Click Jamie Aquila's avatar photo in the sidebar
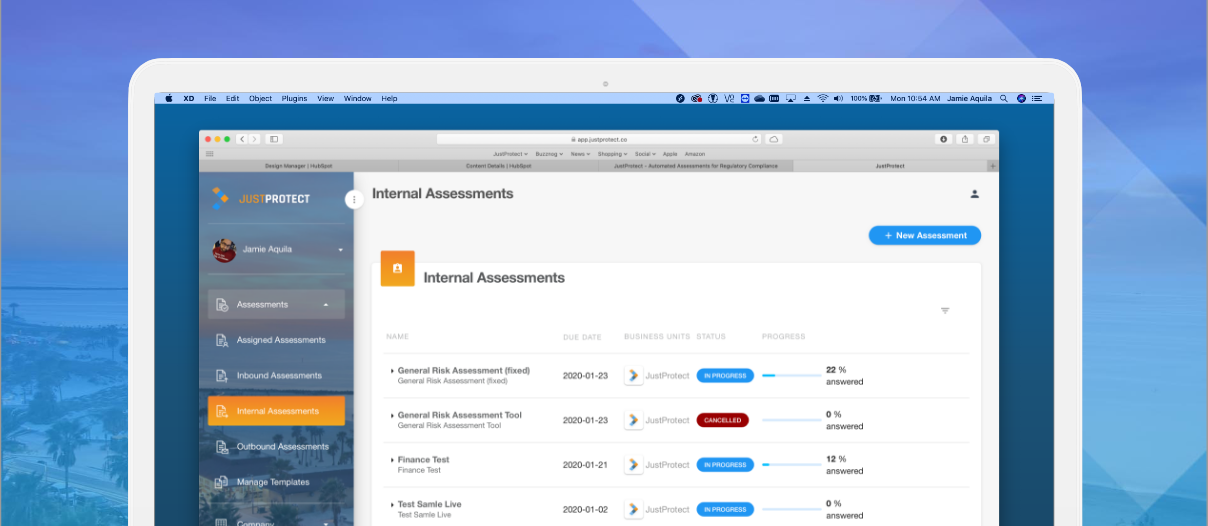This screenshot has height=526, width=1208. (224, 250)
